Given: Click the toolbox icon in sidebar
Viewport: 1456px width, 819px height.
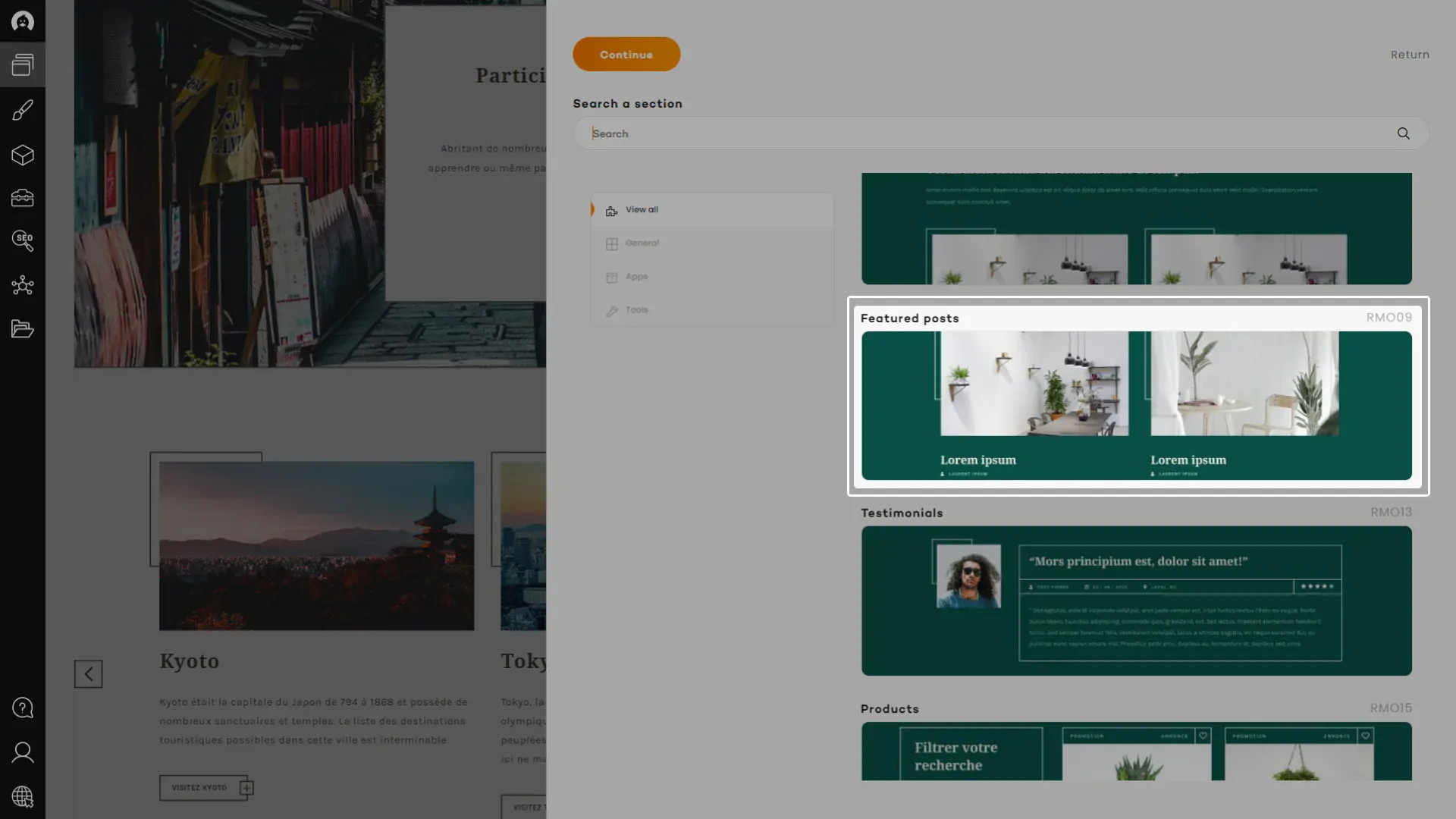Looking at the screenshot, I should pyautogui.click(x=23, y=198).
